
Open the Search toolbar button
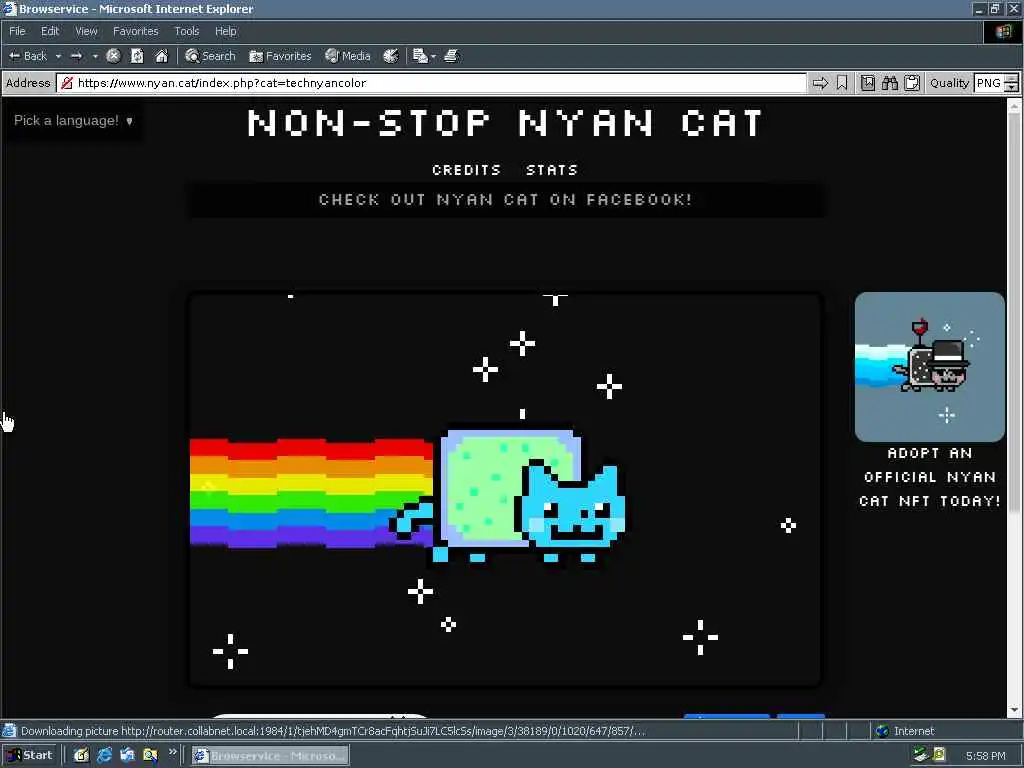pos(210,56)
